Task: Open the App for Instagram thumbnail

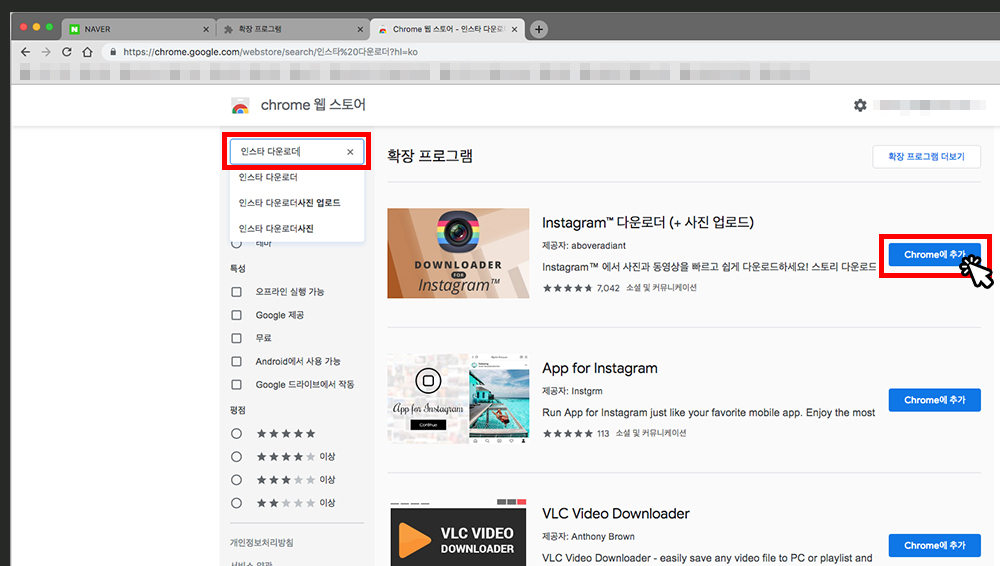Action: [458, 399]
